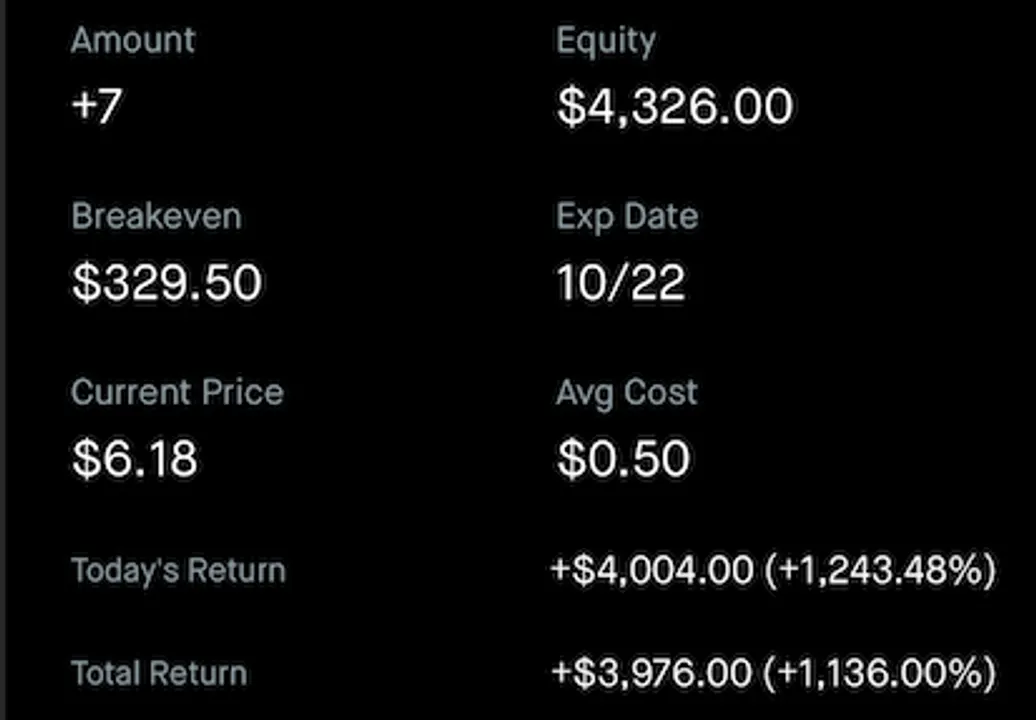The width and height of the screenshot is (1036, 720).
Task: Select the $329.50 breakeven value
Action: click(x=167, y=283)
